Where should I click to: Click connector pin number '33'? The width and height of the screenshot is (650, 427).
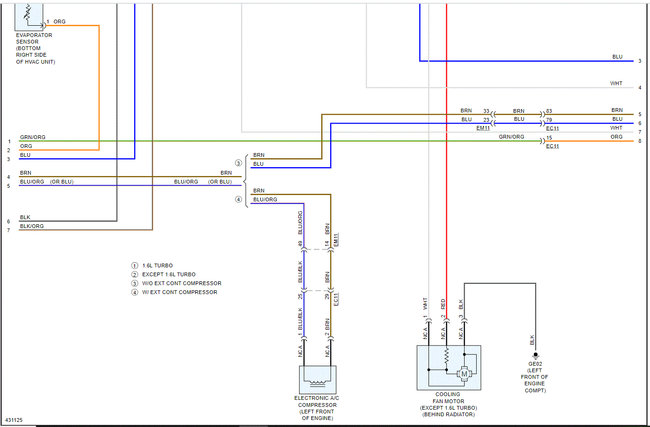486,111
